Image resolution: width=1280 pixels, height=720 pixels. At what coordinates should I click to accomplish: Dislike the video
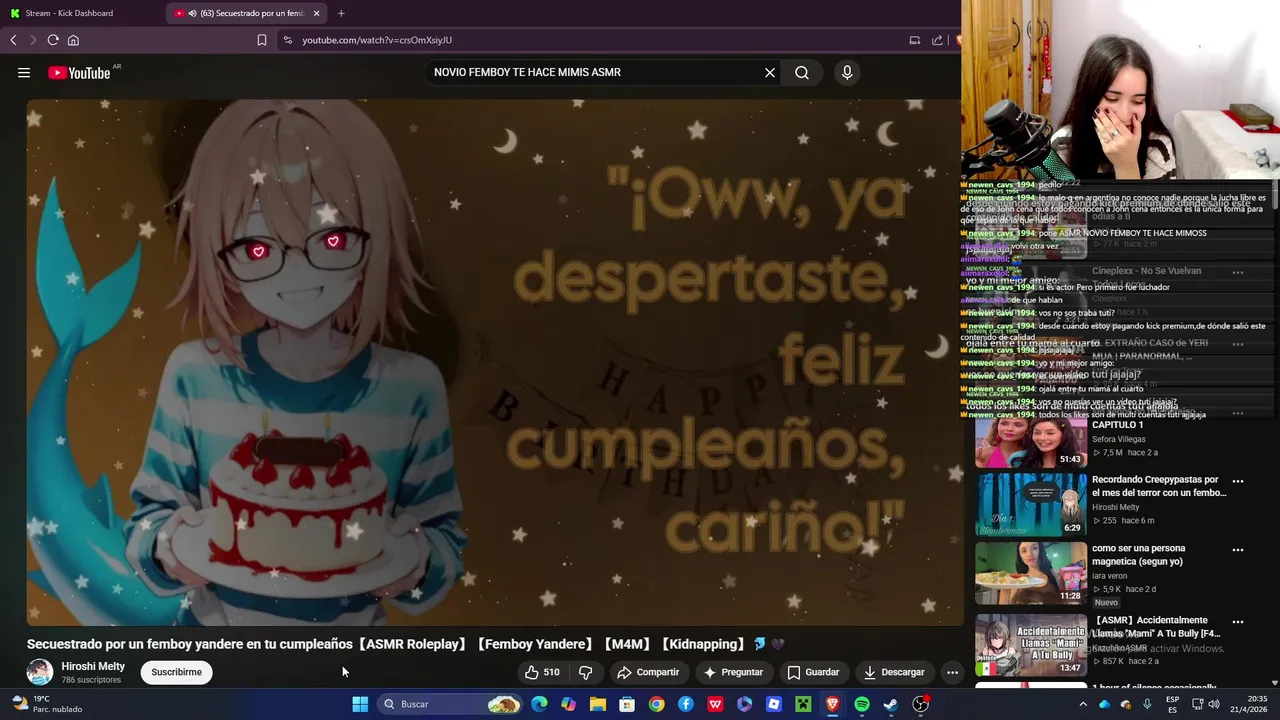pos(586,672)
